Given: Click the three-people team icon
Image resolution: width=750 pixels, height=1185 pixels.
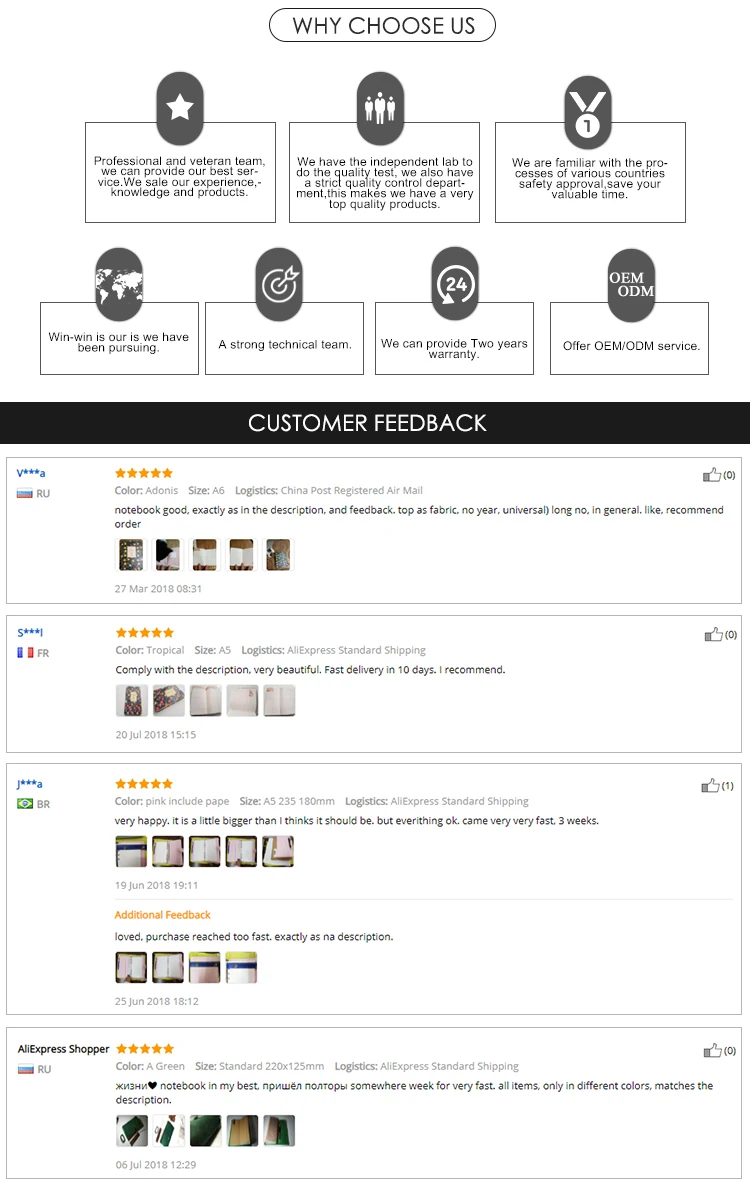Looking at the screenshot, I should click(x=380, y=108).
